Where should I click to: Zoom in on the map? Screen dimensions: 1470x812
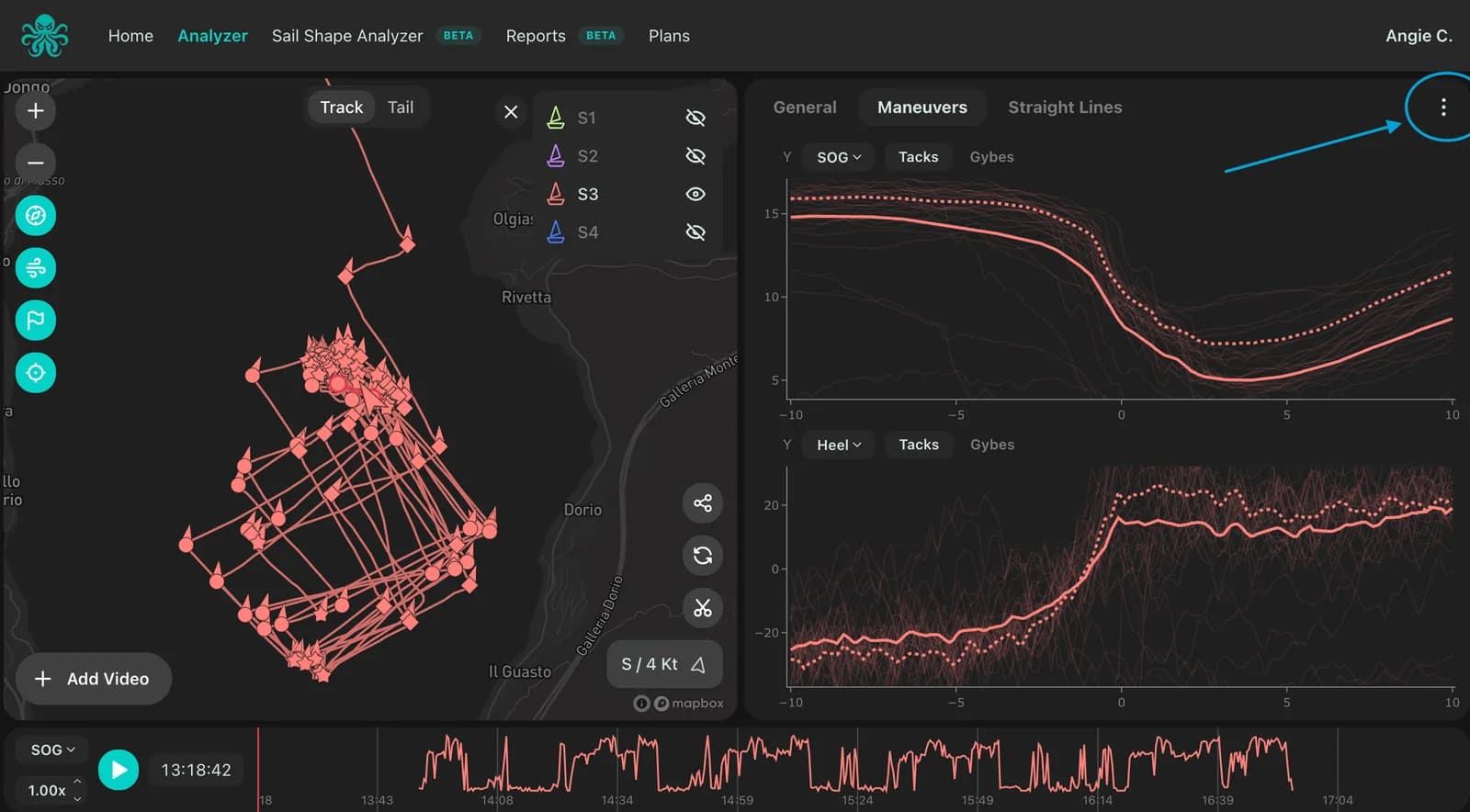tap(36, 111)
